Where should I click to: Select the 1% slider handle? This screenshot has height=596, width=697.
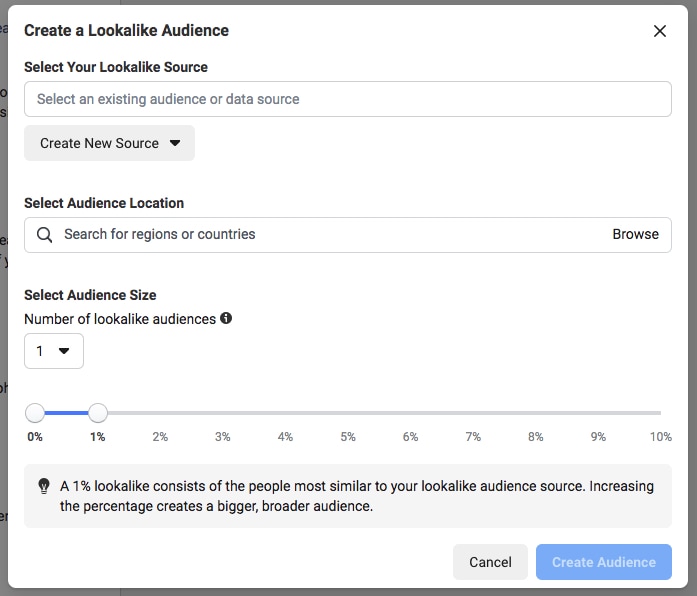coord(97,412)
